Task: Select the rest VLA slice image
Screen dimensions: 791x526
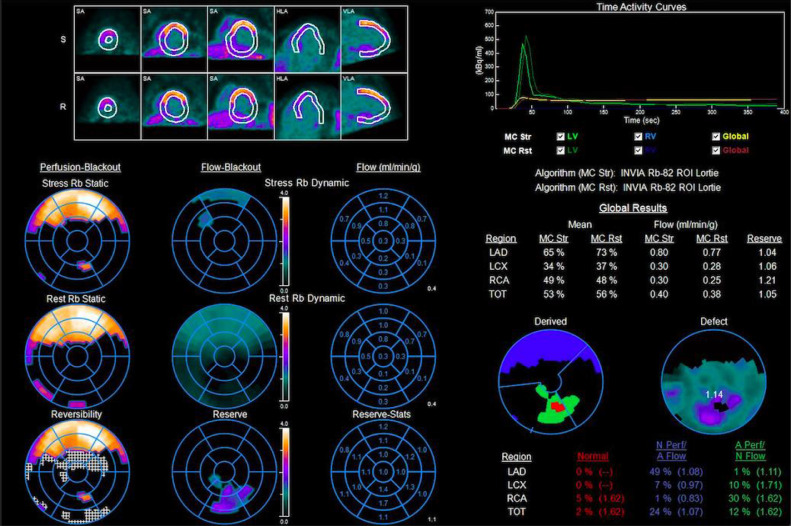Action: tap(374, 106)
